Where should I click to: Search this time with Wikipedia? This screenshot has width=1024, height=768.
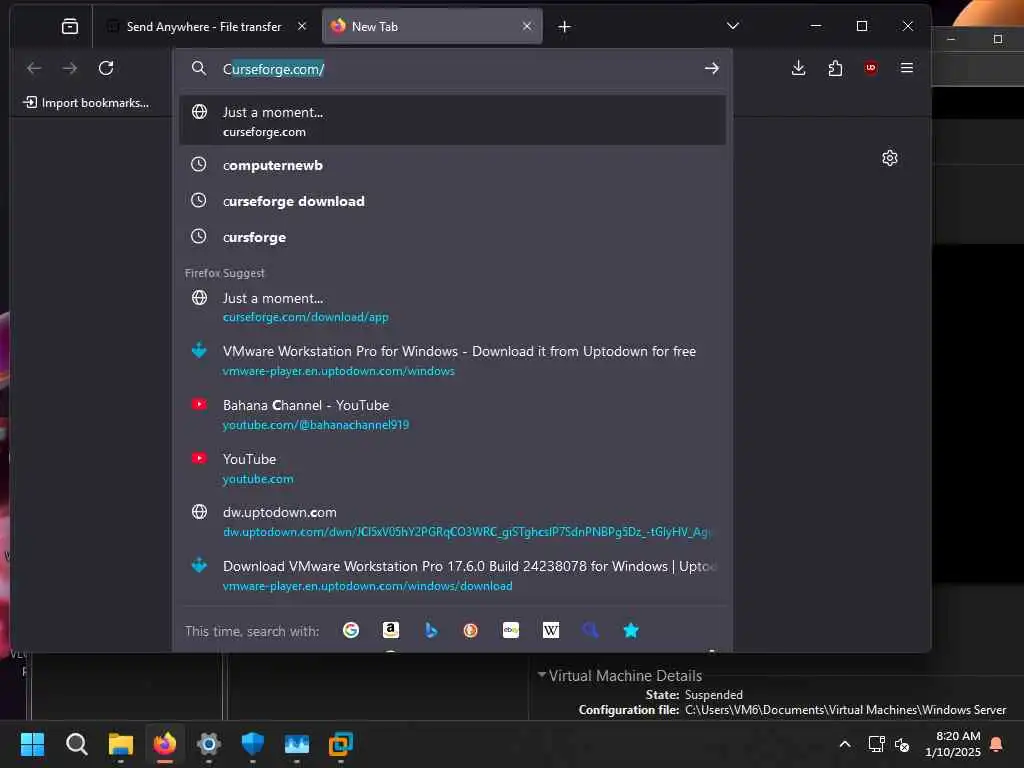coord(551,630)
